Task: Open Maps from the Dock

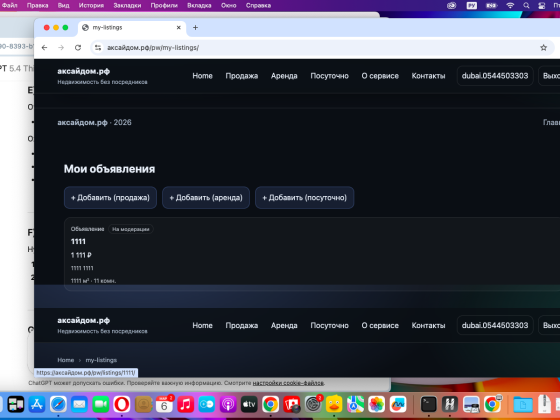Action: click(355, 404)
